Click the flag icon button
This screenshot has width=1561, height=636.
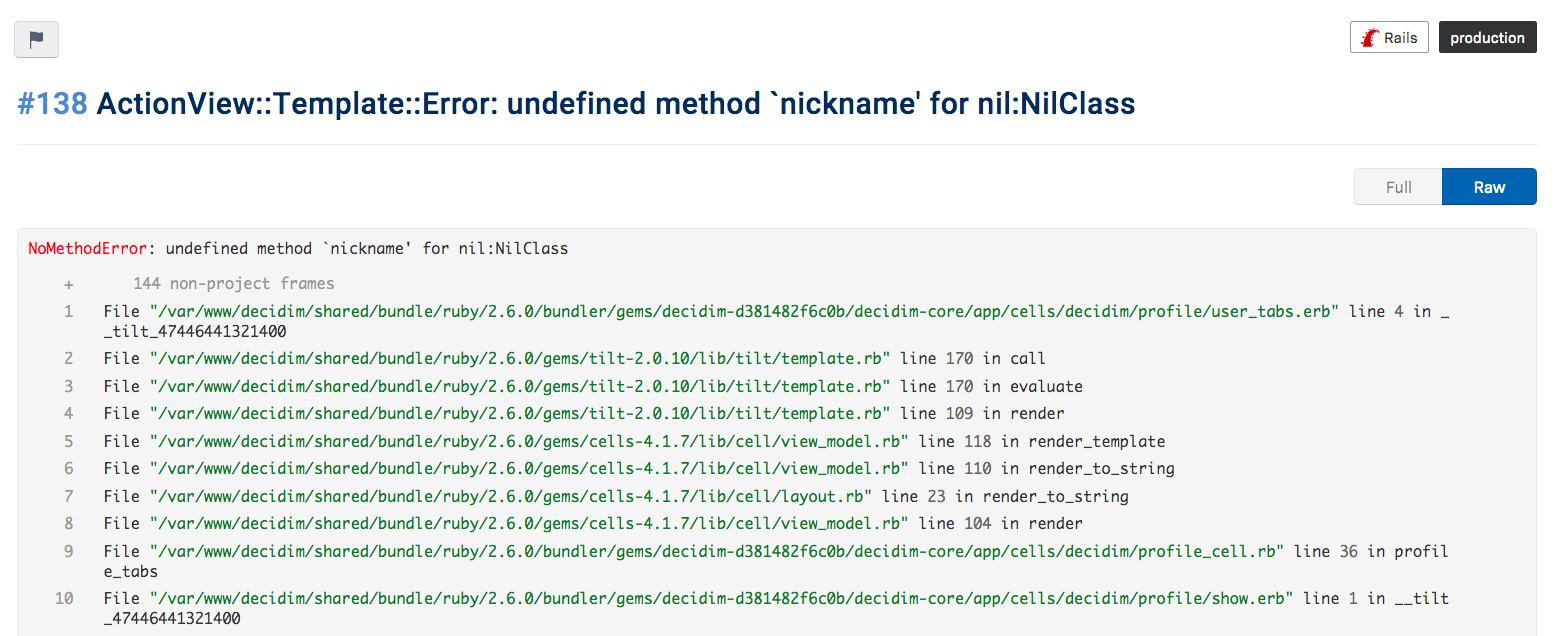coord(36,39)
